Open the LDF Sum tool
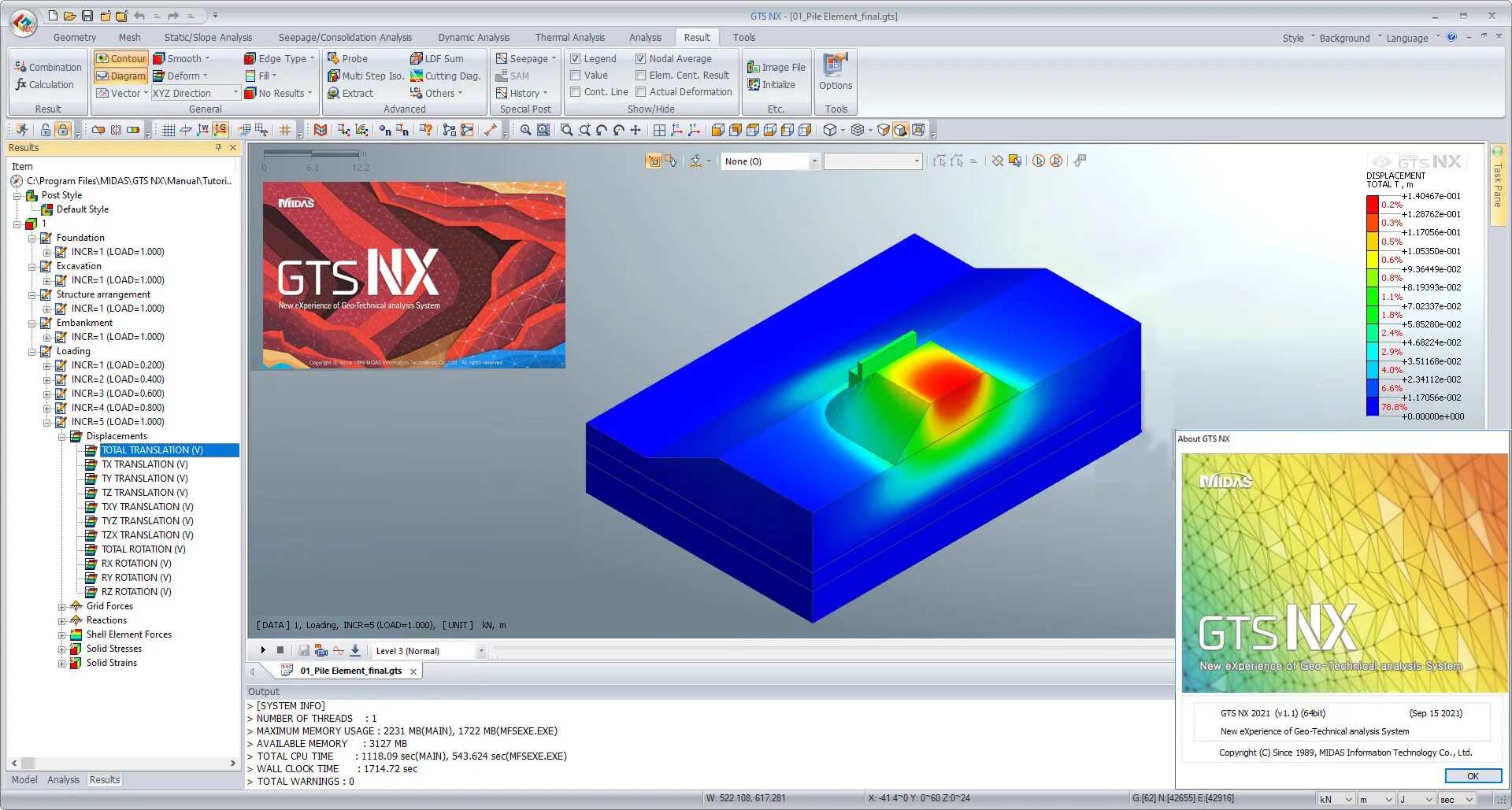The image size is (1512, 810). tap(437, 58)
